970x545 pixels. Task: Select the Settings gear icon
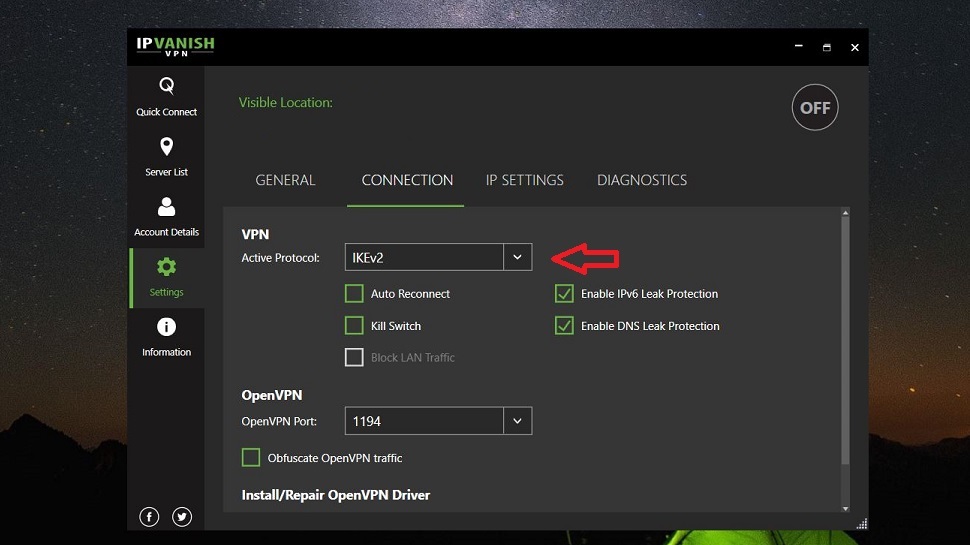point(166,267)
